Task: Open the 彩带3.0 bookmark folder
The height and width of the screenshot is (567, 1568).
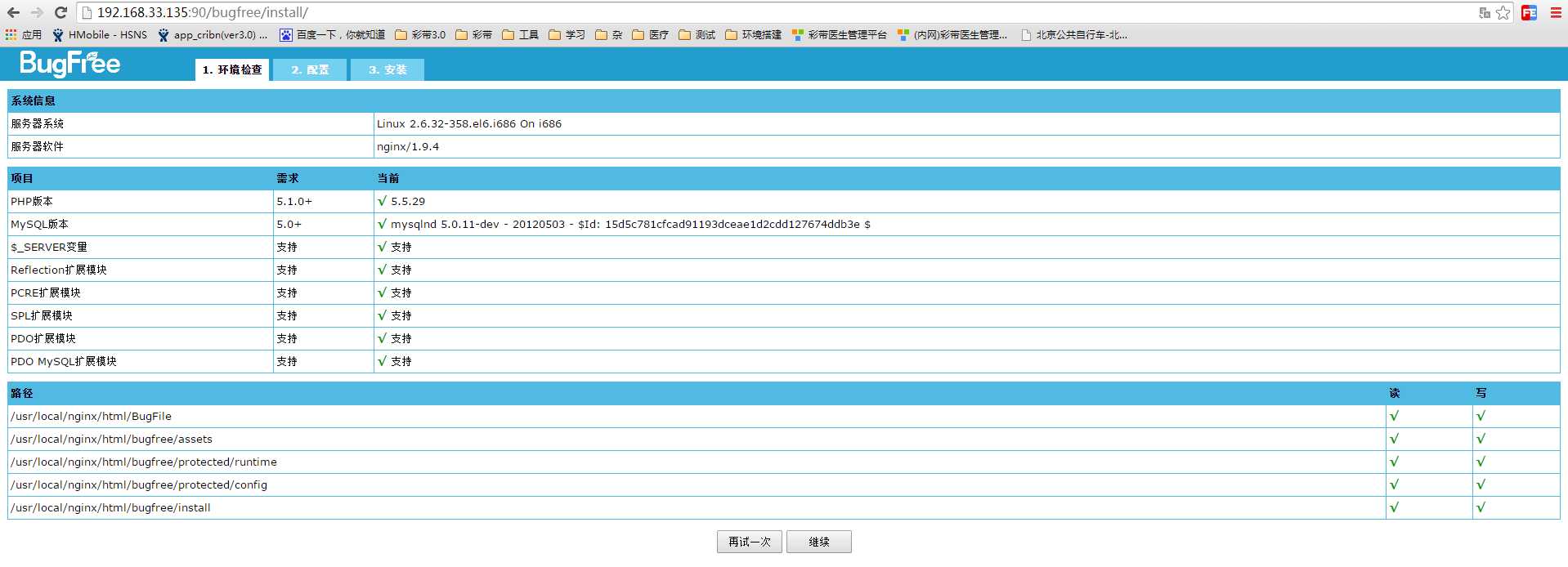Action: (x=420, y=35)
